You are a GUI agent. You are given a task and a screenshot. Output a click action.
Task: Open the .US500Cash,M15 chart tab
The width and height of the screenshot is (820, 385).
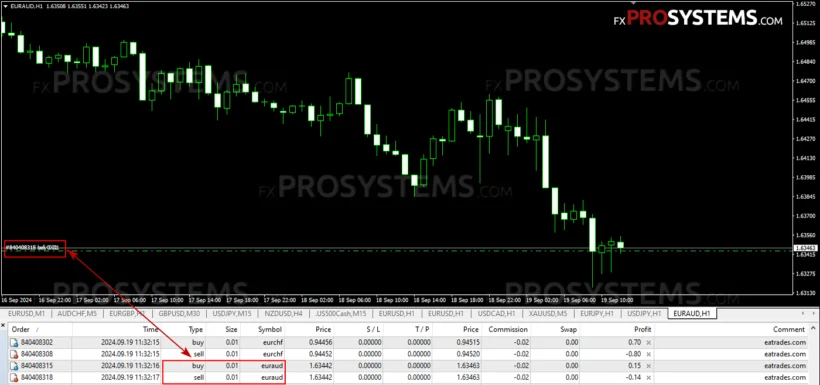point(341,313)
